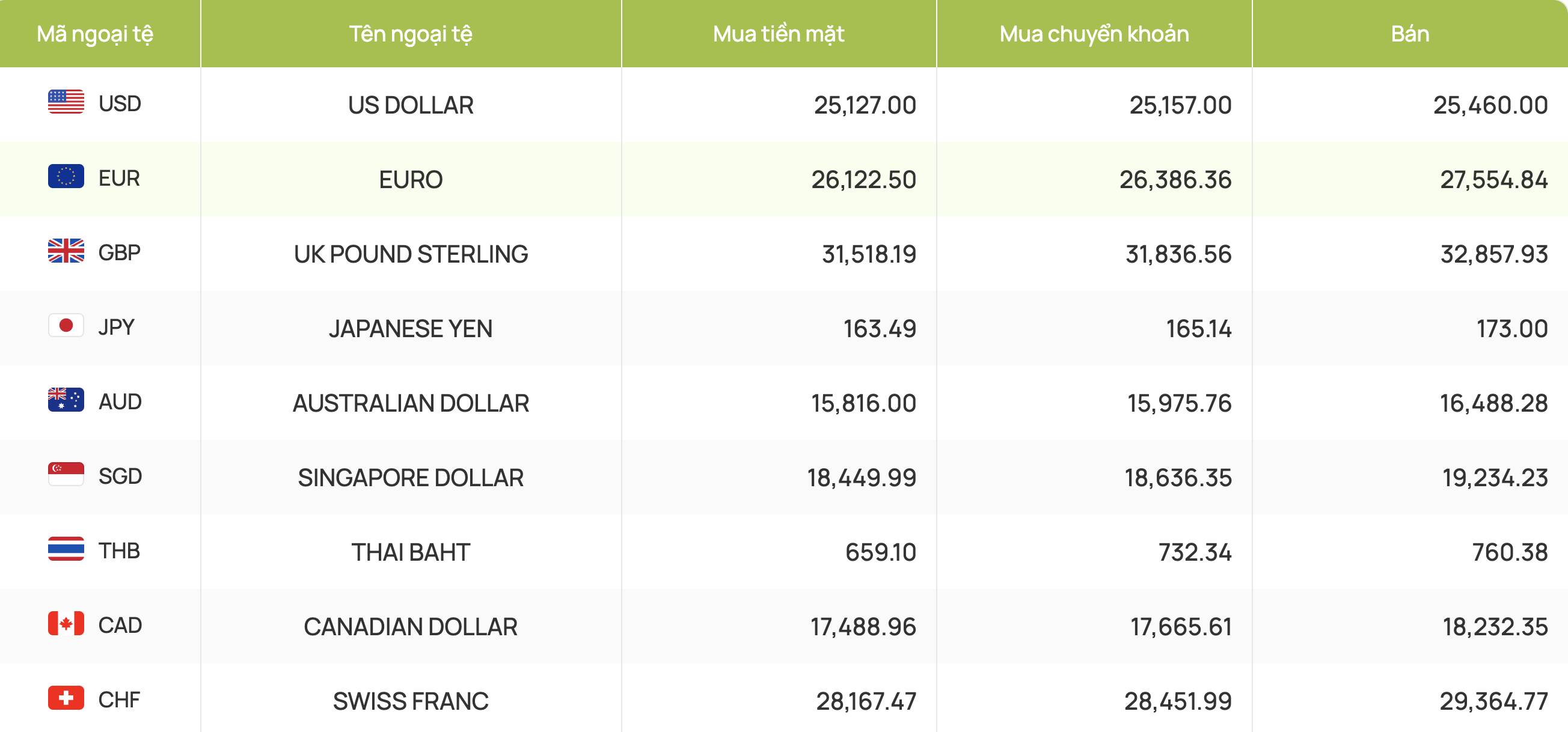Click the USD selling rate 25,460.00

pyautogui.click(x=1490, y=105)
